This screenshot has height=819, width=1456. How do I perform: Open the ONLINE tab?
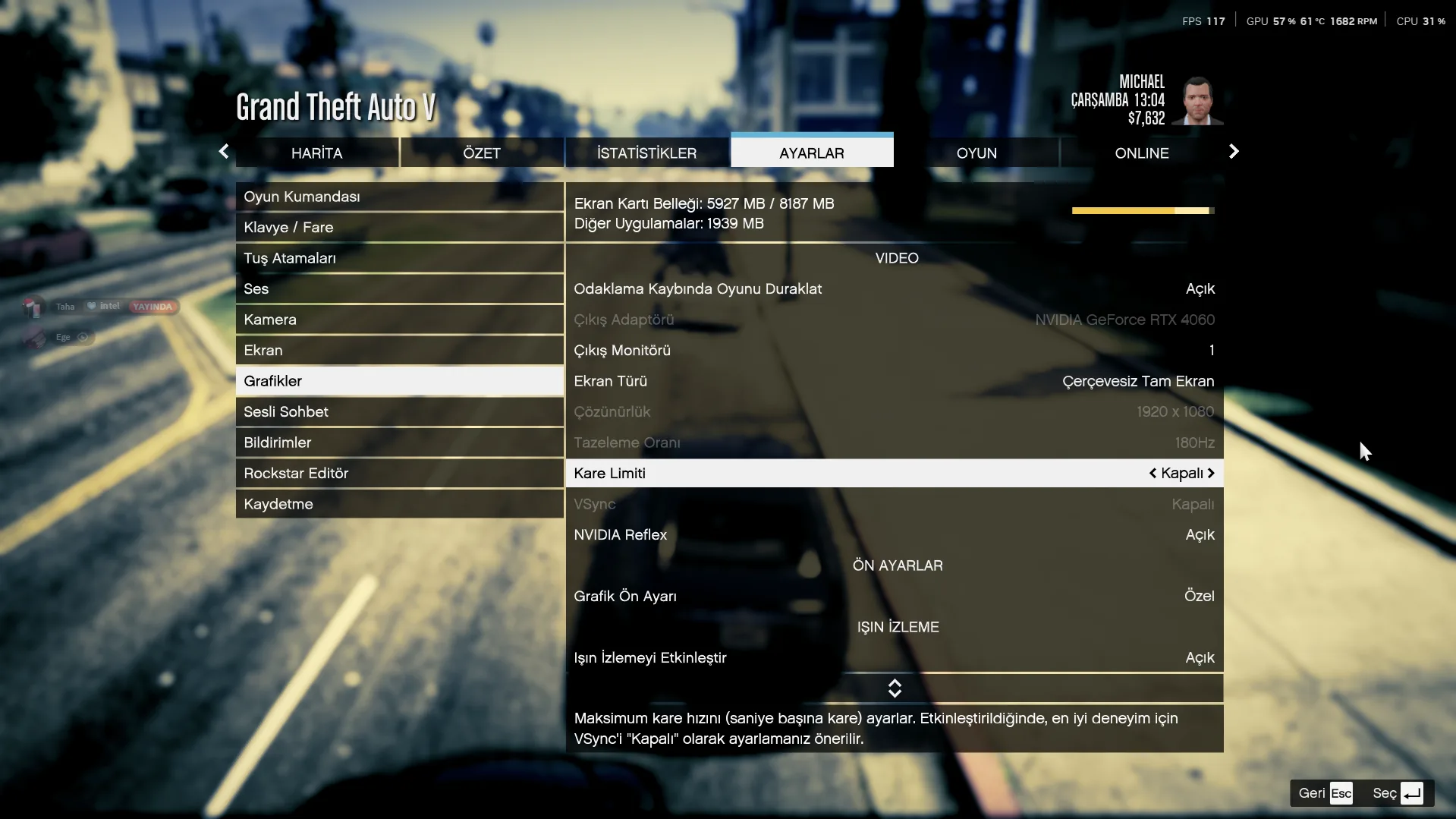(1142, 153)
